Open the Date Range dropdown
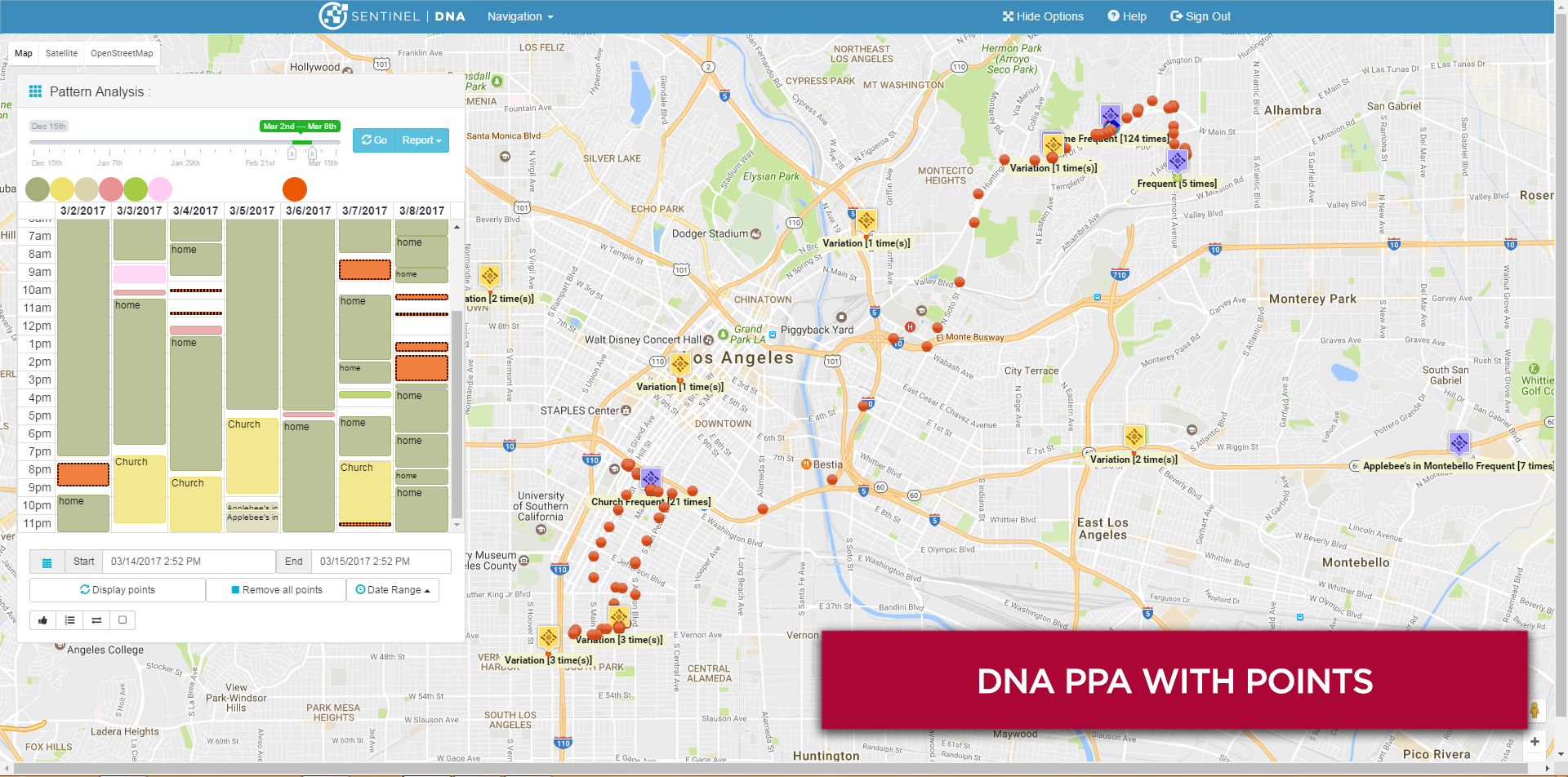Screen dimensions: 1568x777 (393, 590)
